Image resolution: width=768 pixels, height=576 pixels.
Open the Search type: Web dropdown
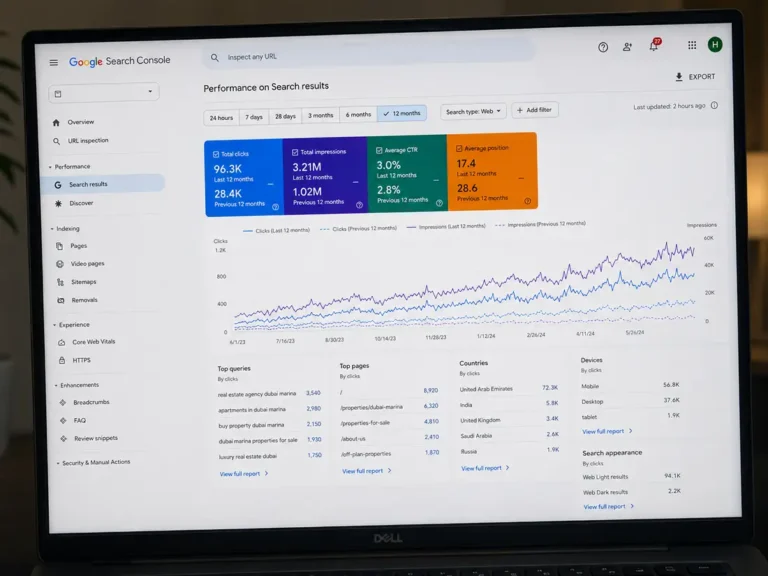pyautogui.click(x=473, y=112)
